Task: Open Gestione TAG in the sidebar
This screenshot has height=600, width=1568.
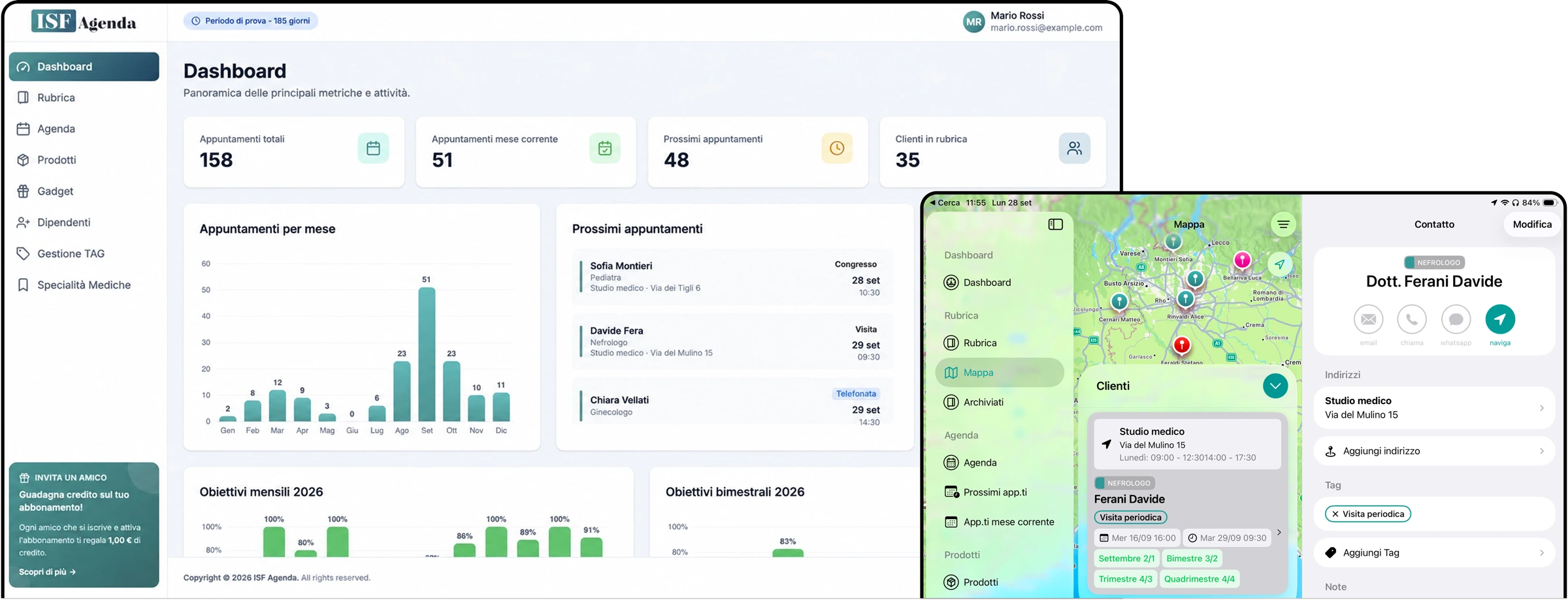Action: click(84, 254)
